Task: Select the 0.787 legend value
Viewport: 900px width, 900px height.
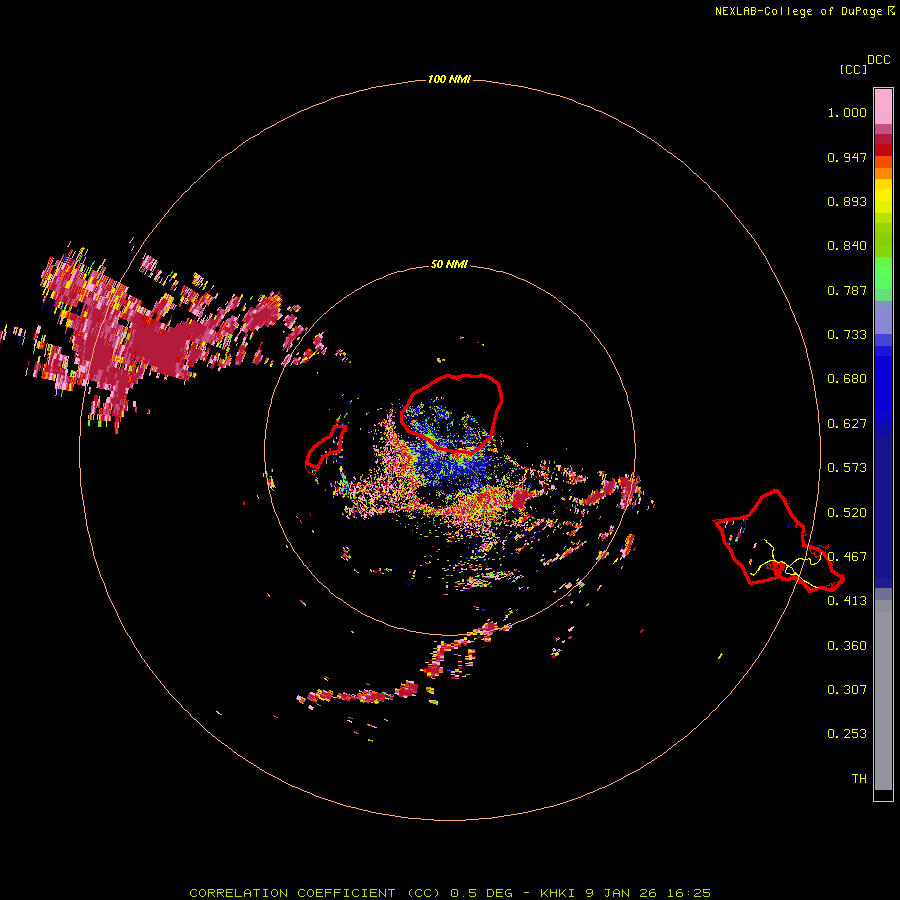Action: pos(847,290)
